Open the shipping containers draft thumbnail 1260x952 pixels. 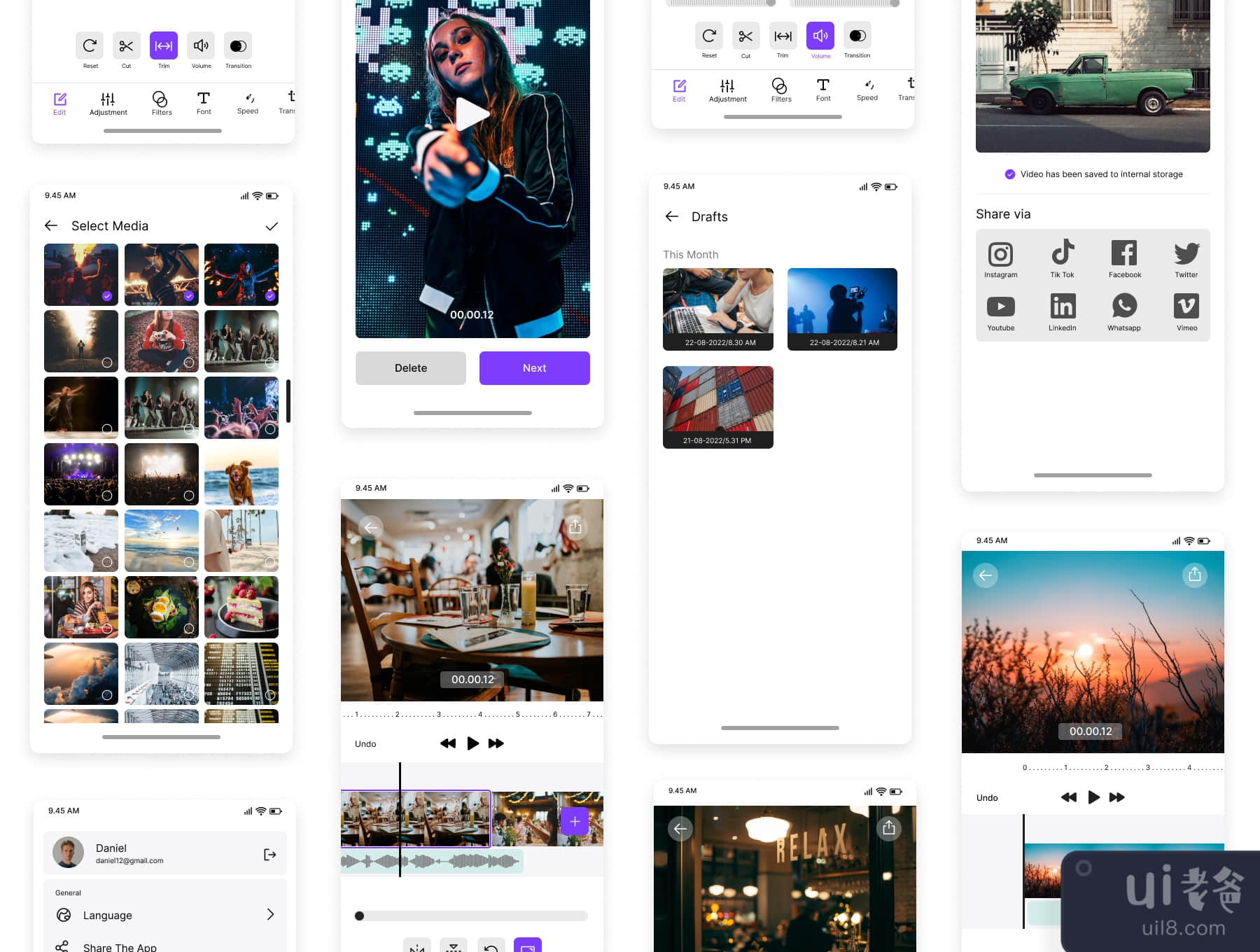pos(717,406)
